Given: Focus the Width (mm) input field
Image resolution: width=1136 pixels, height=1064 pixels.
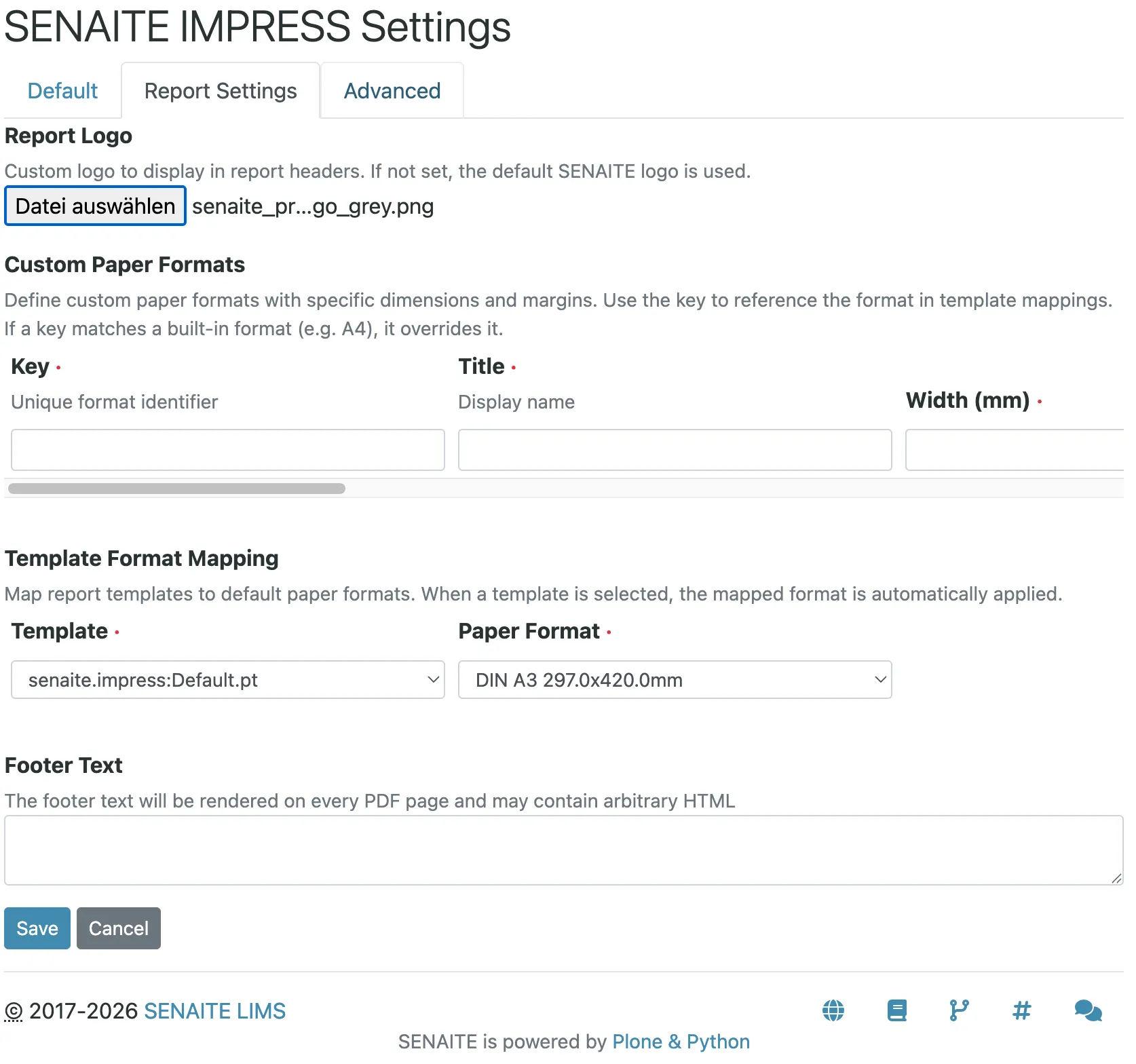Looking at the screenshot, I should click(x=1015, y=450).
